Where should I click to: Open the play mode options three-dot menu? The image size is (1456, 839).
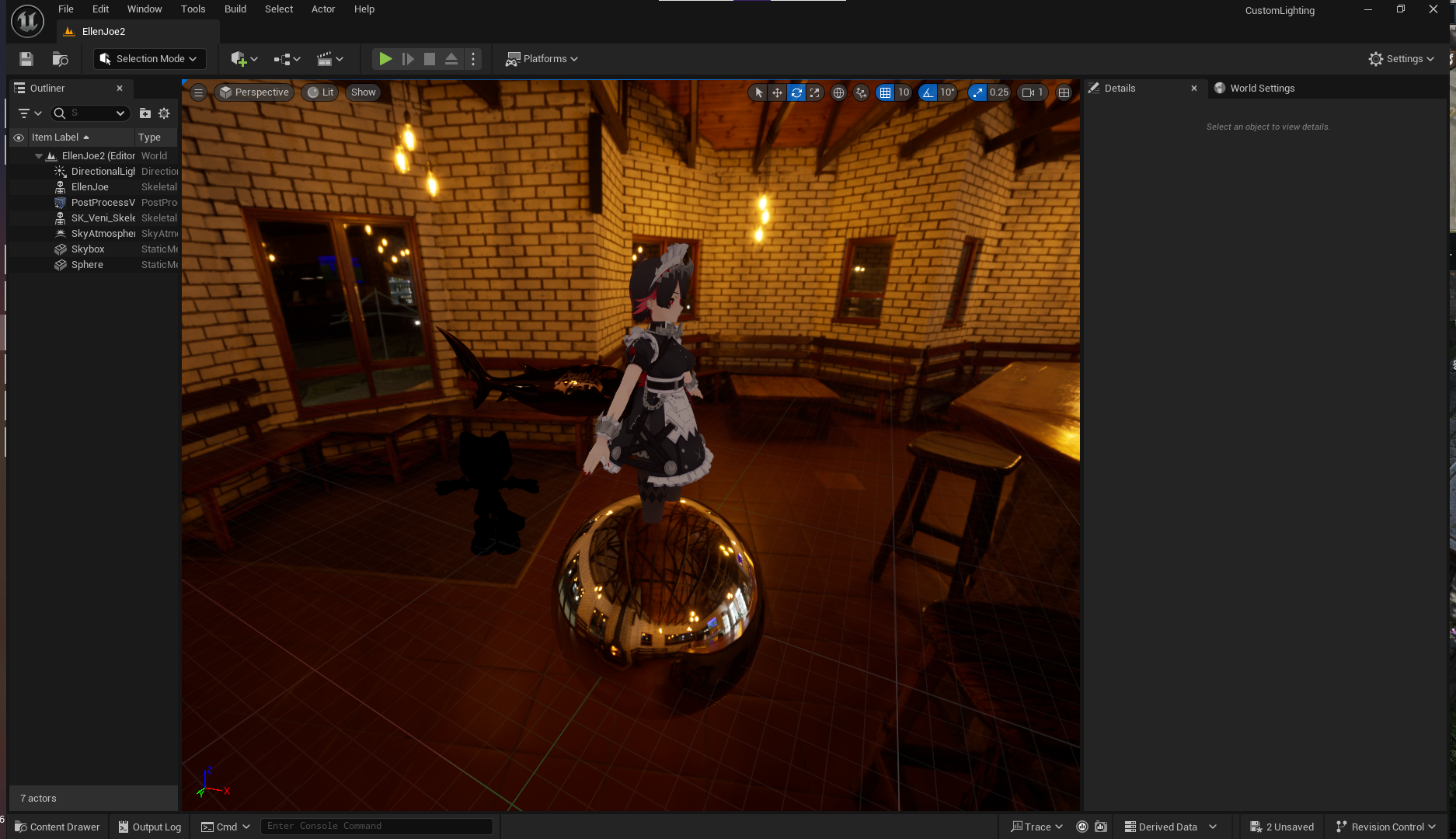point(473,59)
